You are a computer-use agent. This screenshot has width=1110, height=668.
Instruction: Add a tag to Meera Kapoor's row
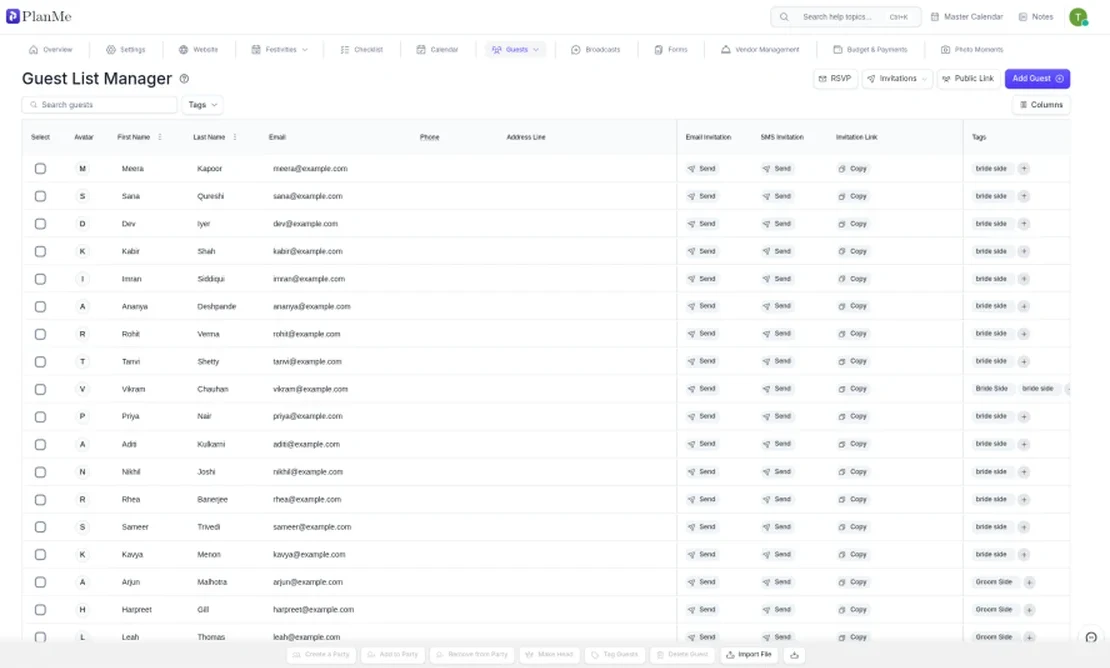click(1024, 168)
